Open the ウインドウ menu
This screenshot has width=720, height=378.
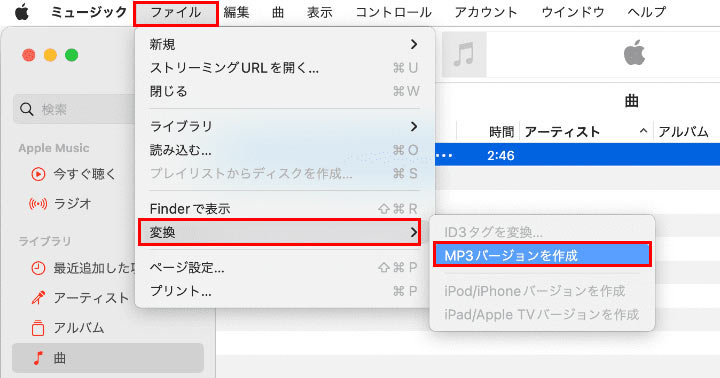(x=573, y=12)
